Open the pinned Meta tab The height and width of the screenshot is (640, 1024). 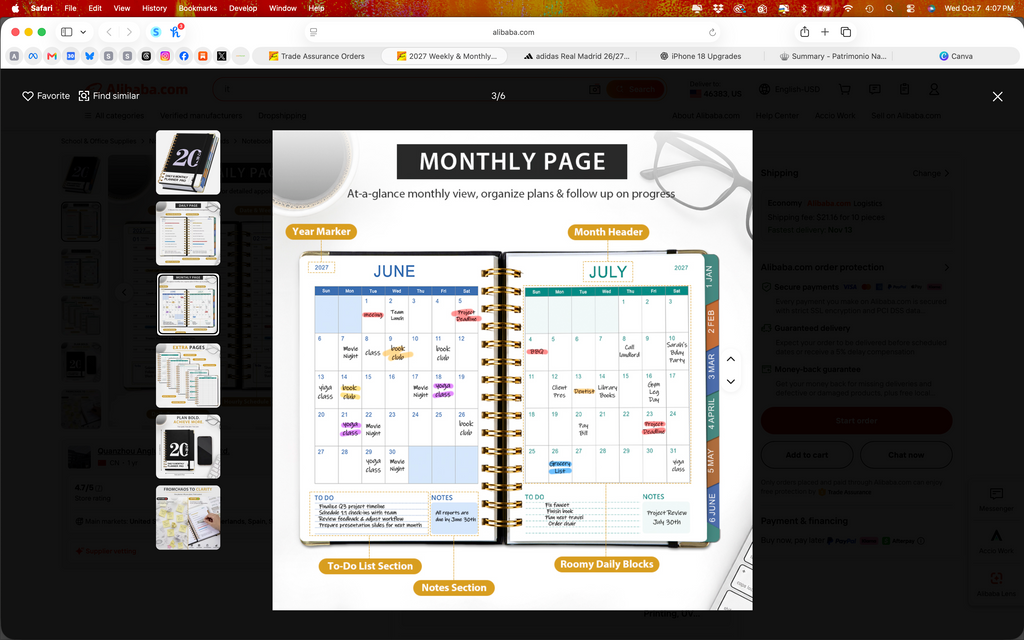click(33, 56)
